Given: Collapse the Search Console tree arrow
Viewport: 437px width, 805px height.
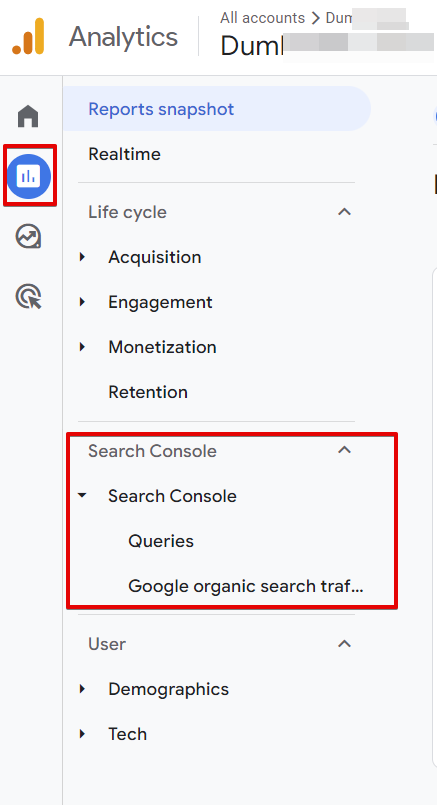Looking at the screenshot, I should tap(82, 496).
